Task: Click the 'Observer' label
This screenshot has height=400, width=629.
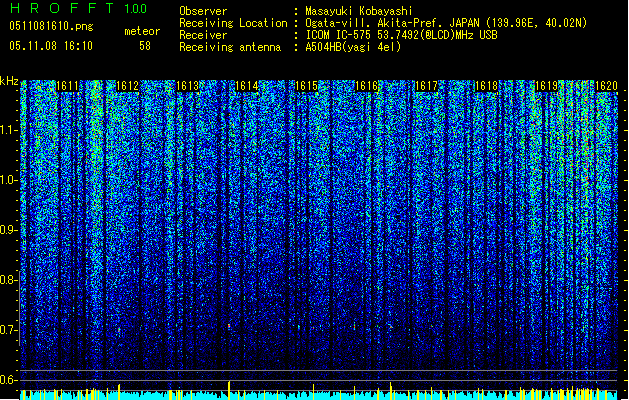Action: pyautogui.click(x=203, y=11)
